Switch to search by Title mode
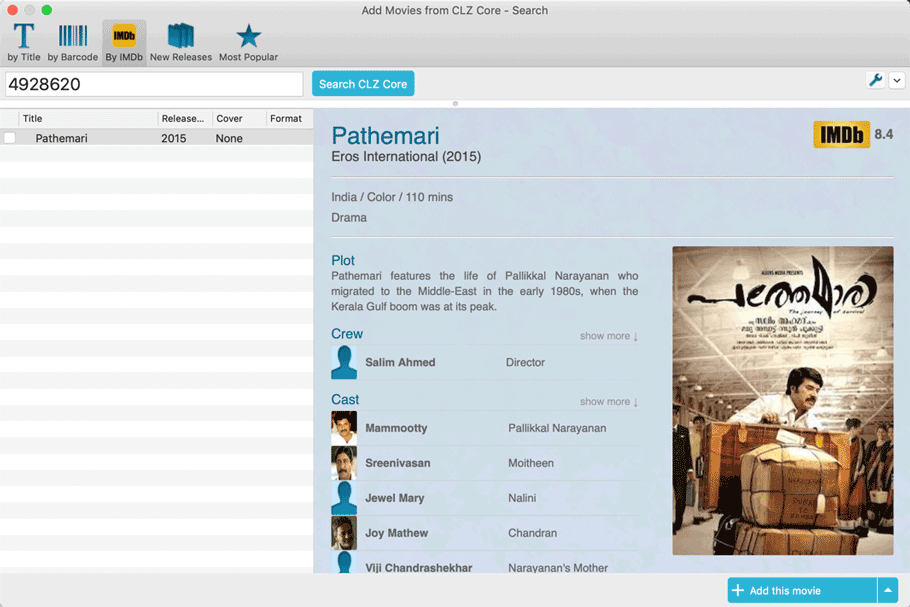 click(x=24, y=42)
